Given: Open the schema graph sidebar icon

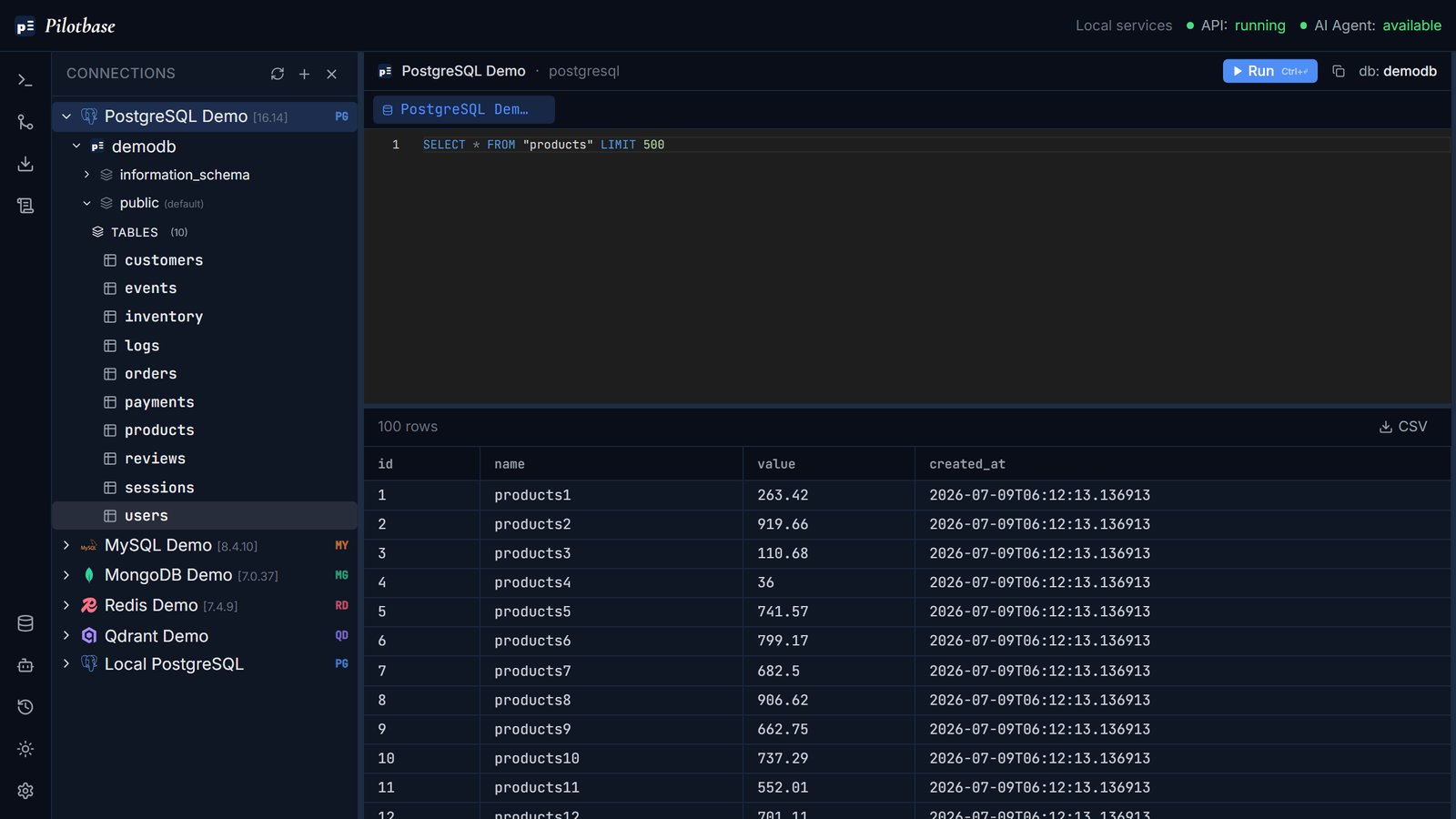Looking at the screenshot, I should pos(25,122).
